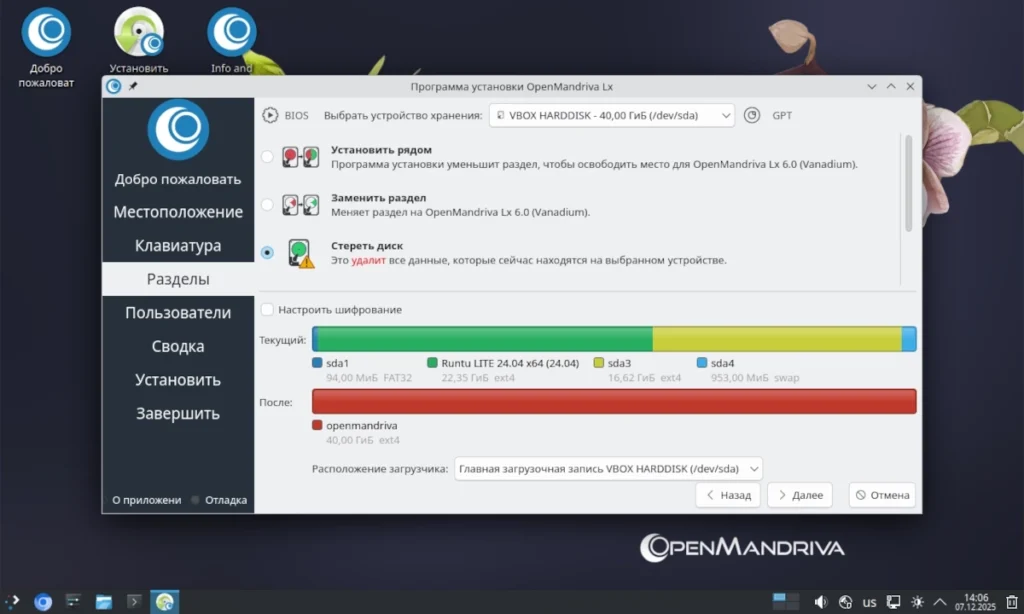Click the 953,00 МиБ swap size text
Image resolution: width=1024 pixels, height=614 pixels.
coord(755,378)
